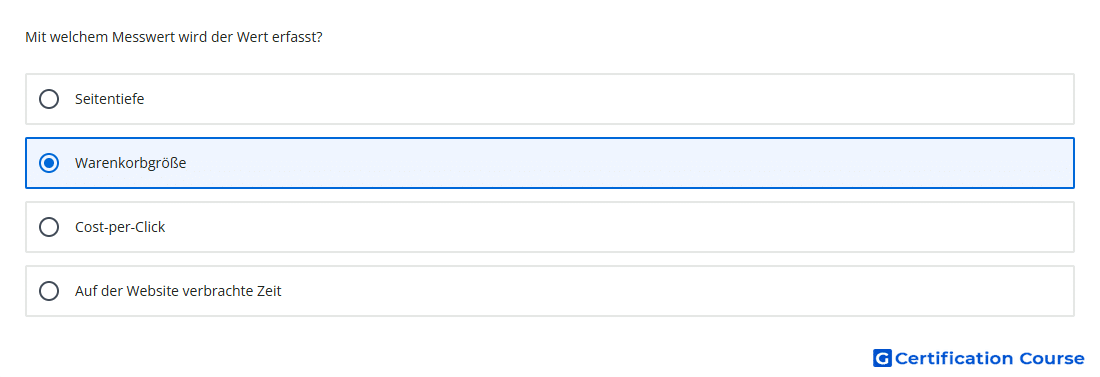Viewport: 1100px width, 377px height.
Task: Click Auf der Website verbrachte Zeit text
Action: pos(178,291)
